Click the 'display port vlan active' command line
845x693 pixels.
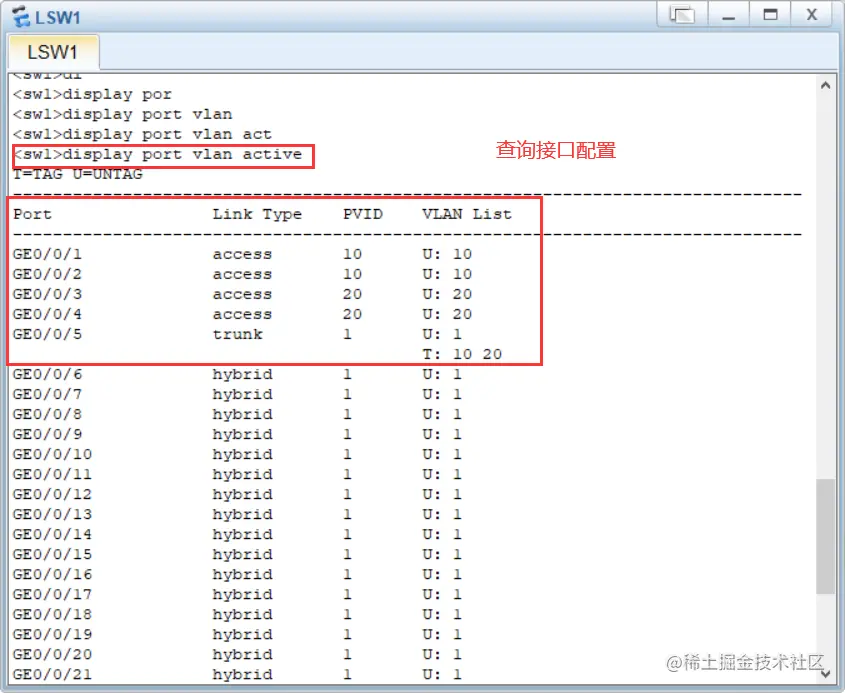(x=157, y=155)
